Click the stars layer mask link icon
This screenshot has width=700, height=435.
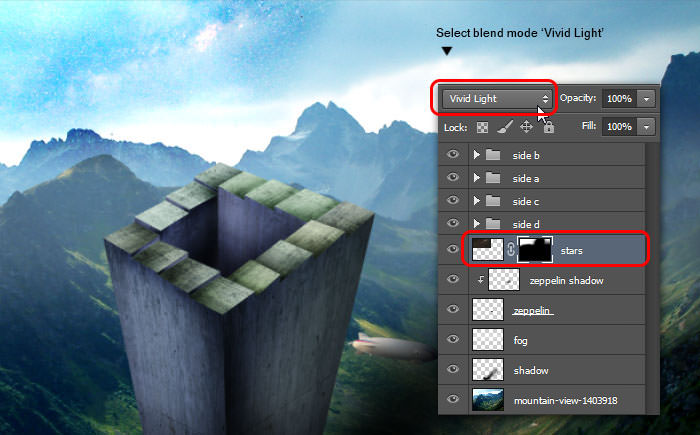click(511, 250)
